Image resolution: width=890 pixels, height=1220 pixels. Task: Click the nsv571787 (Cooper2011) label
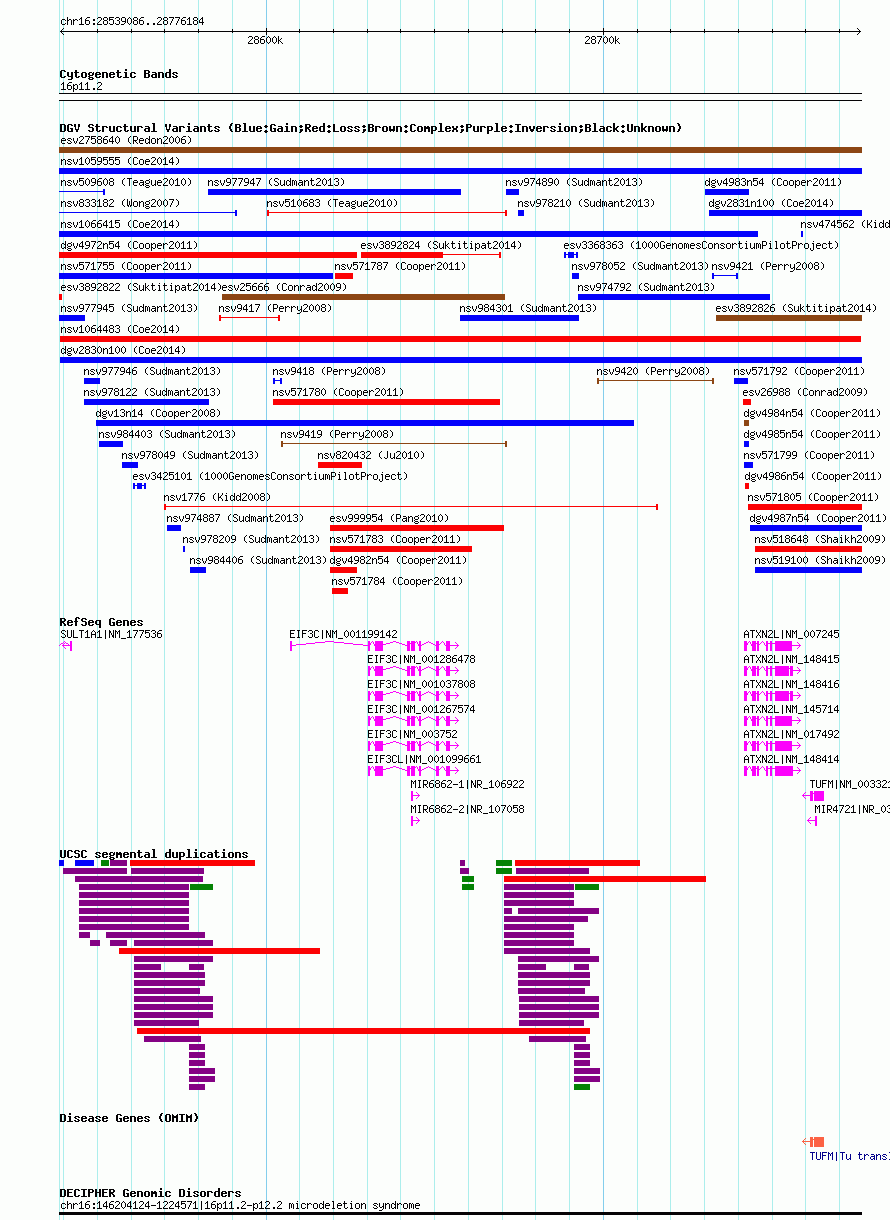[x=400, y=266]
